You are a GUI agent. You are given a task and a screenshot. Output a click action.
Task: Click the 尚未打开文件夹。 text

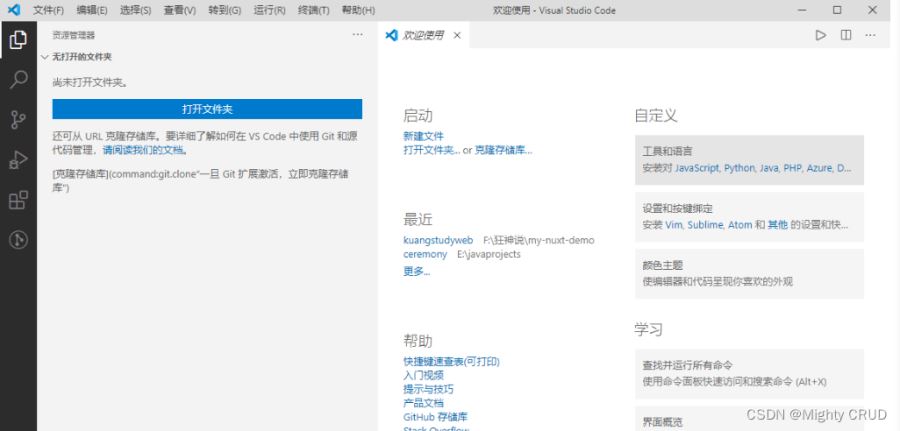(x=90, y=82)
